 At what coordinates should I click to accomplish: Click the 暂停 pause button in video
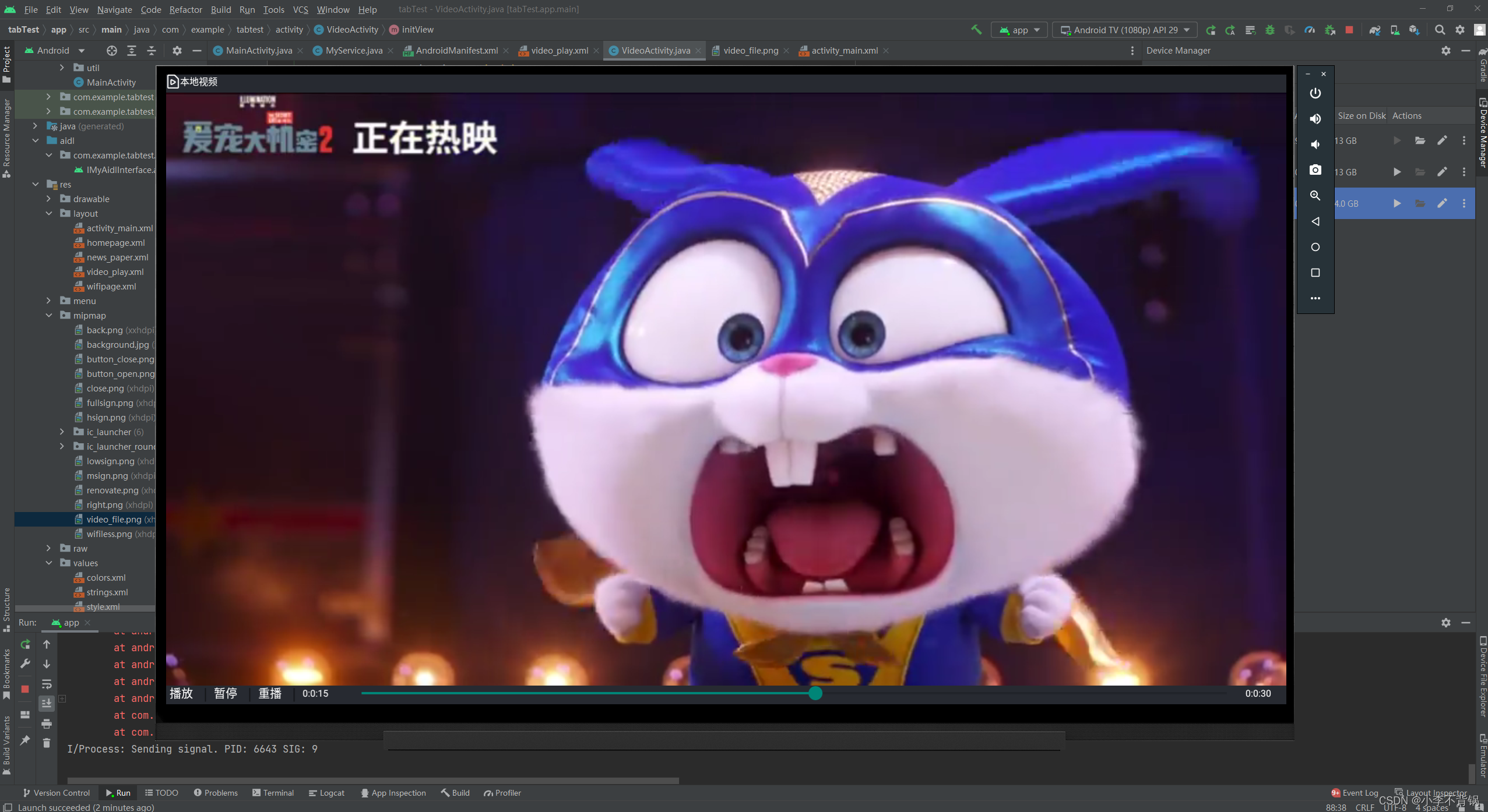225,693
